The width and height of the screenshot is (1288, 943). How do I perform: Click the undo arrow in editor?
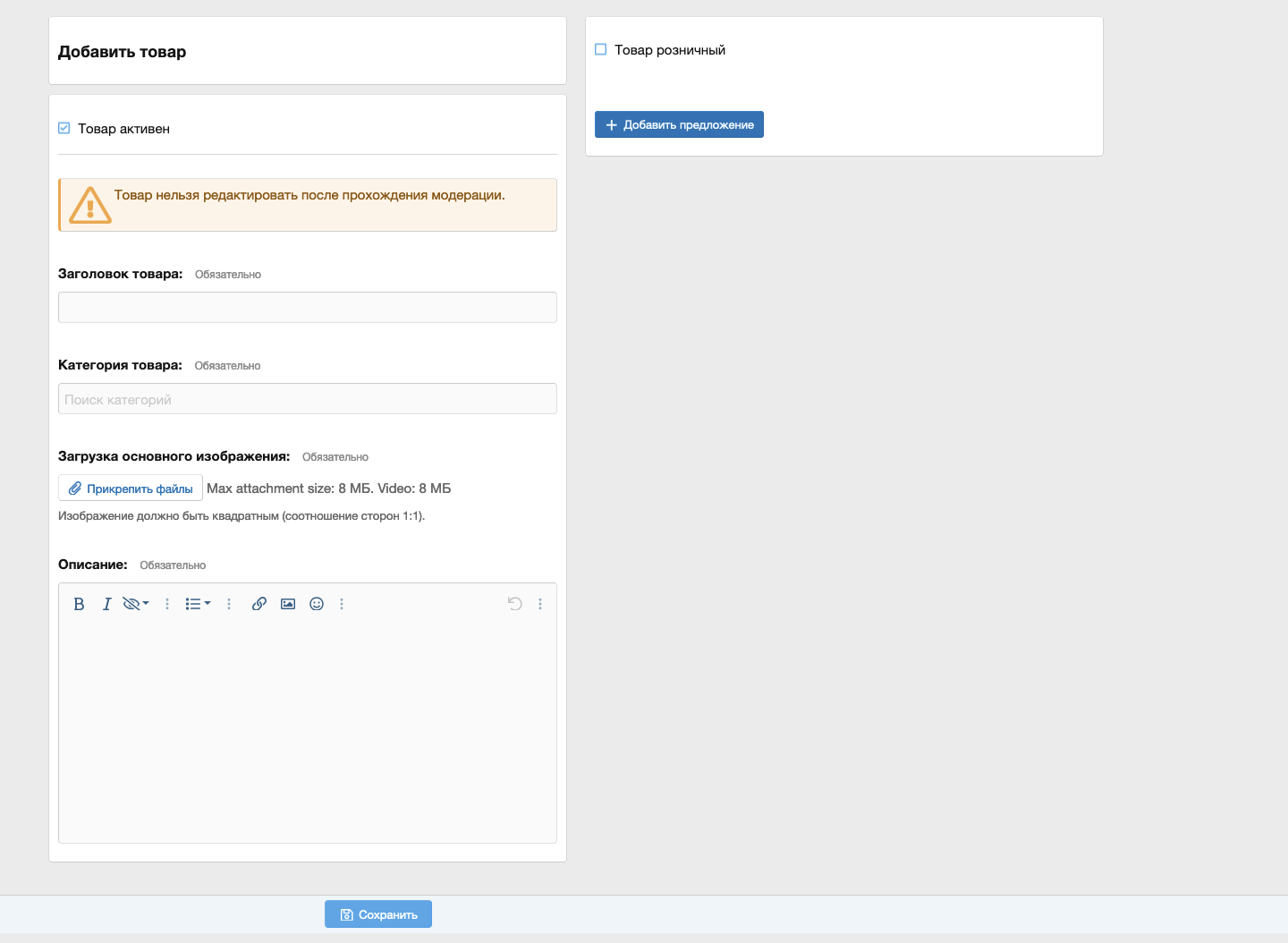coord(514,604)
